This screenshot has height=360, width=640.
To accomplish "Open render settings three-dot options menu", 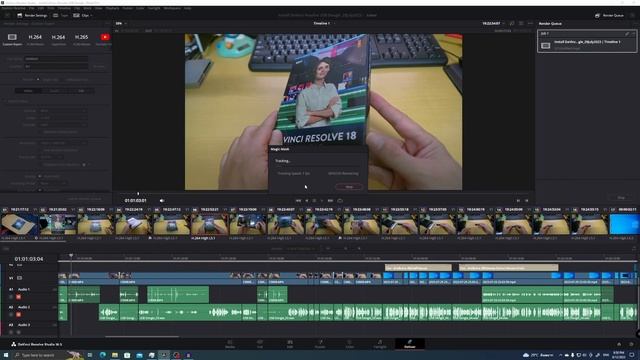I will click(x=107, y=24).
